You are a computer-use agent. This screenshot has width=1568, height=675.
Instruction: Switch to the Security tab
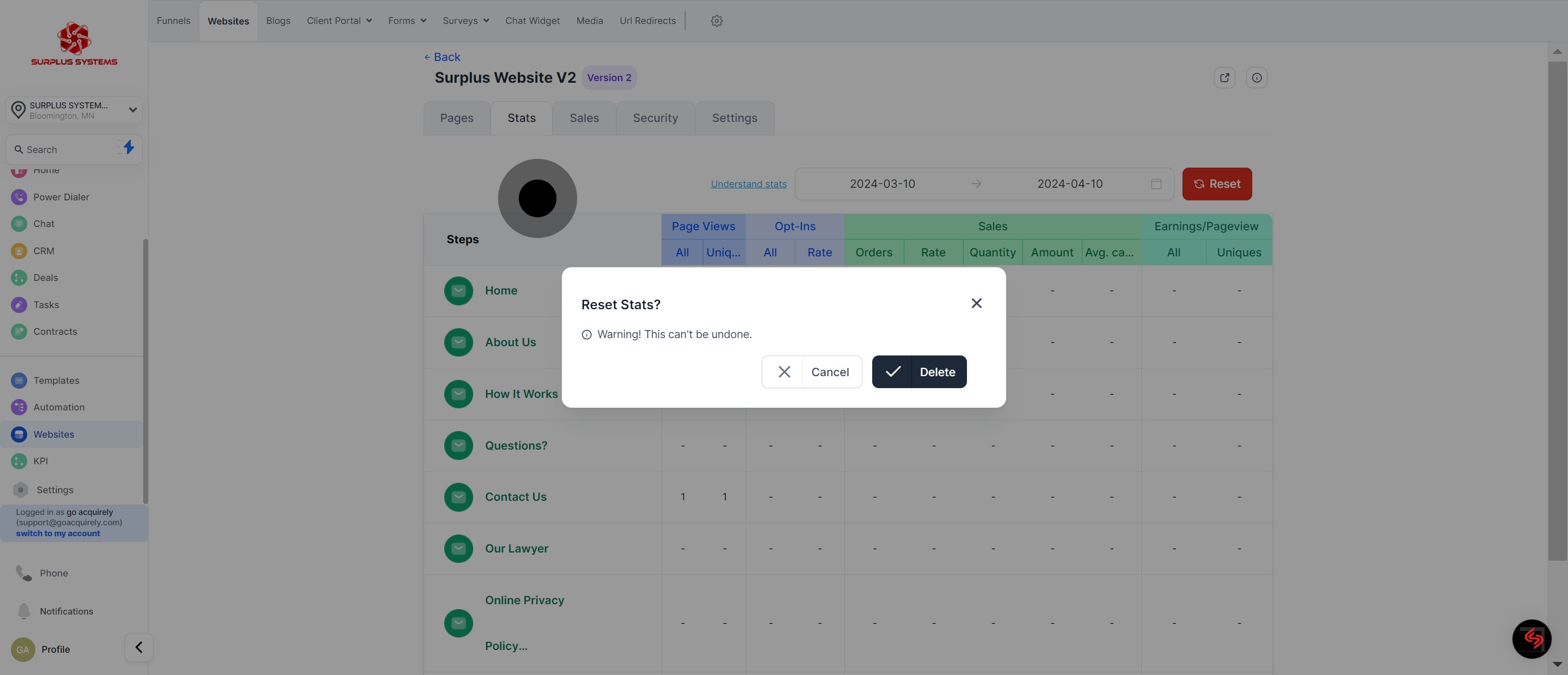[655, 118]
